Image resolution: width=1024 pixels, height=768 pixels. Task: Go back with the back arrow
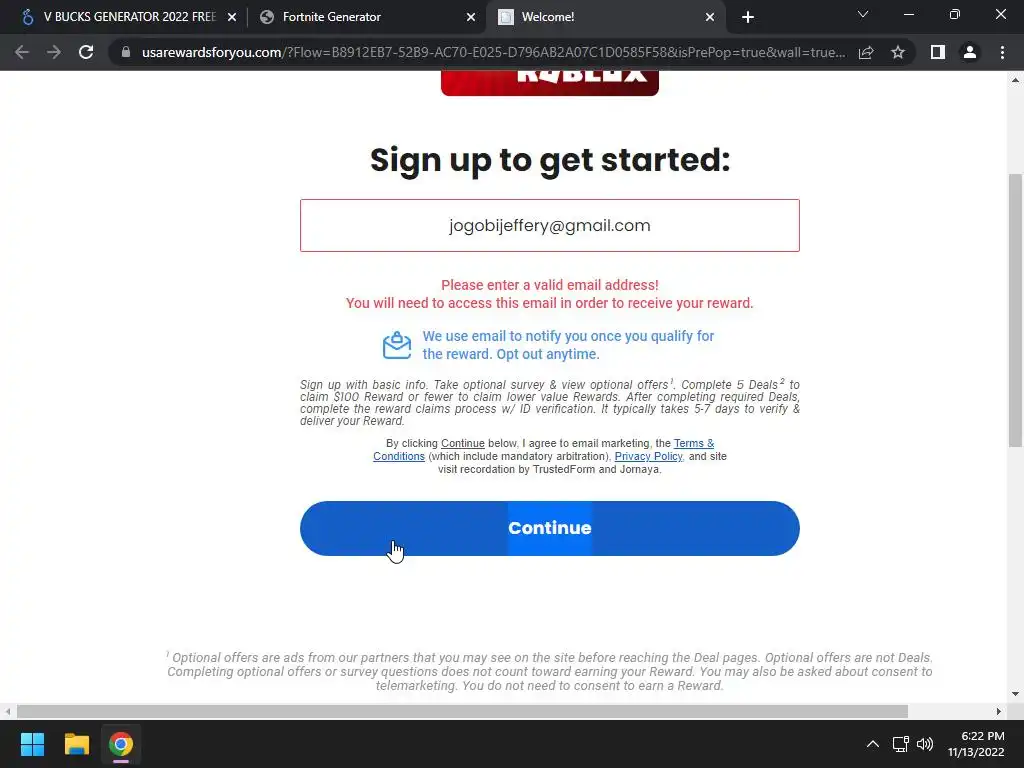[22, 52]
